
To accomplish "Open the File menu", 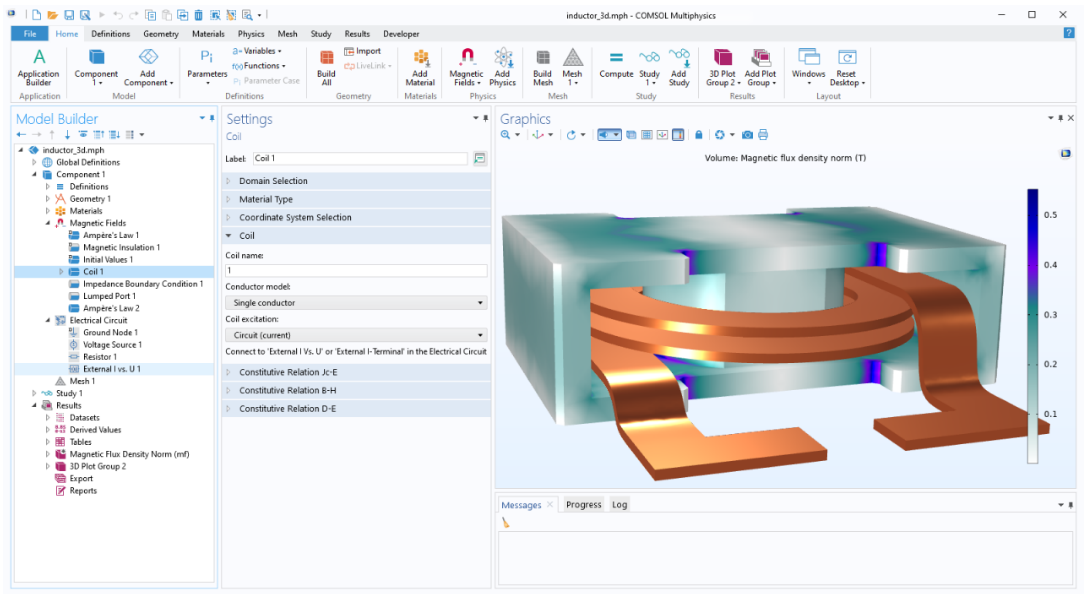I will click(x=30, y=34).
